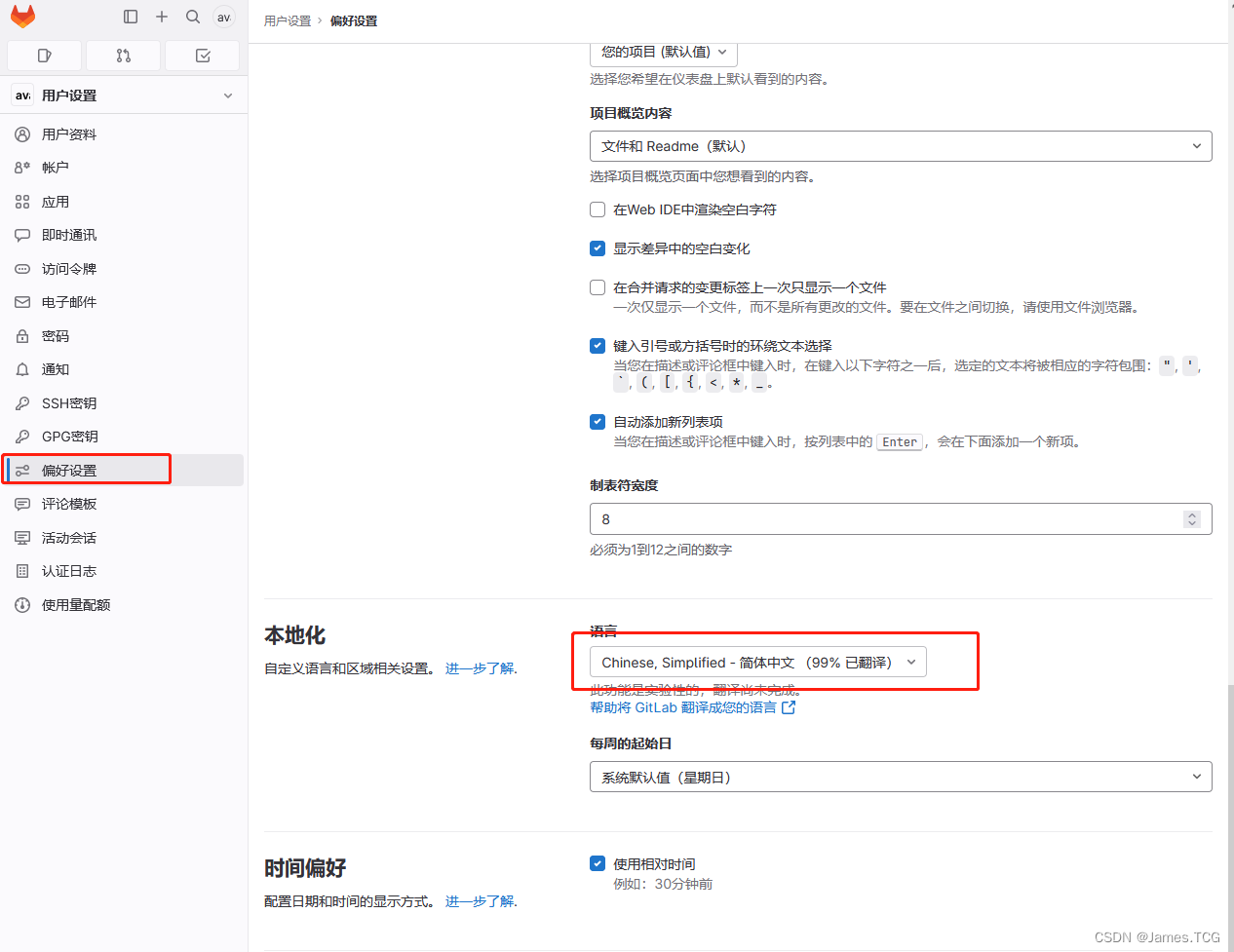The width and height of the screenshot is (1234, 952).
Task: Toggle the sidebar collapse icon
Action: tap(130, 17)
